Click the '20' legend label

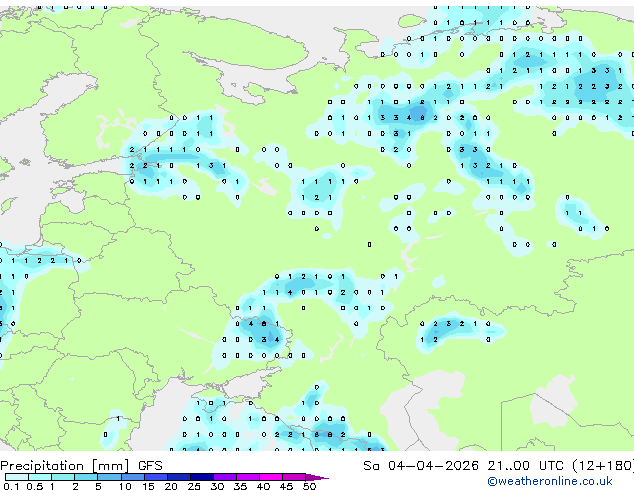point(171,486)
